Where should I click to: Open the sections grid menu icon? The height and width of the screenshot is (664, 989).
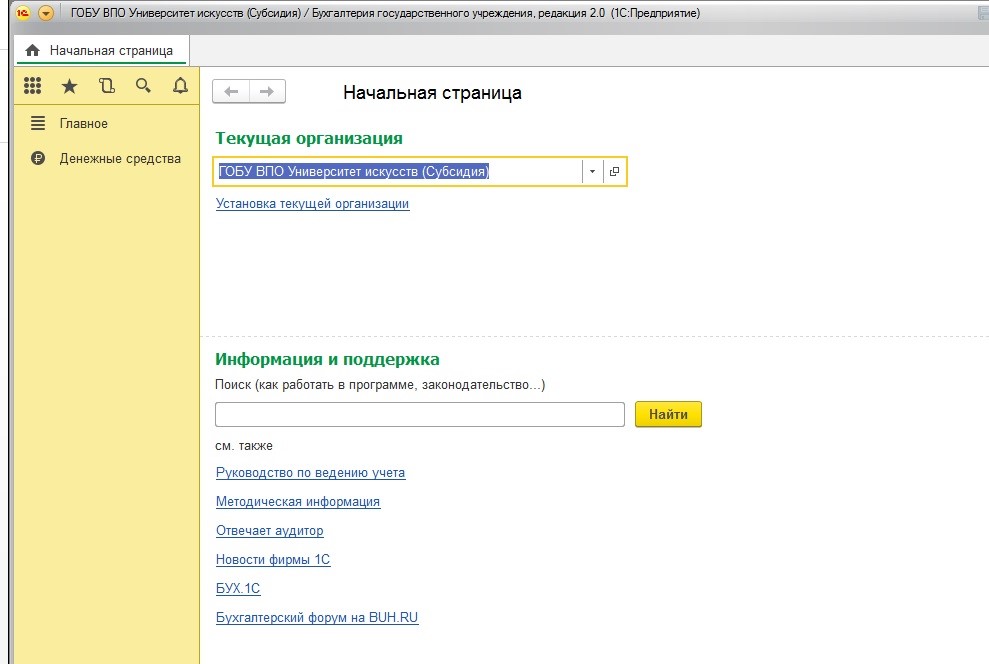32,85
